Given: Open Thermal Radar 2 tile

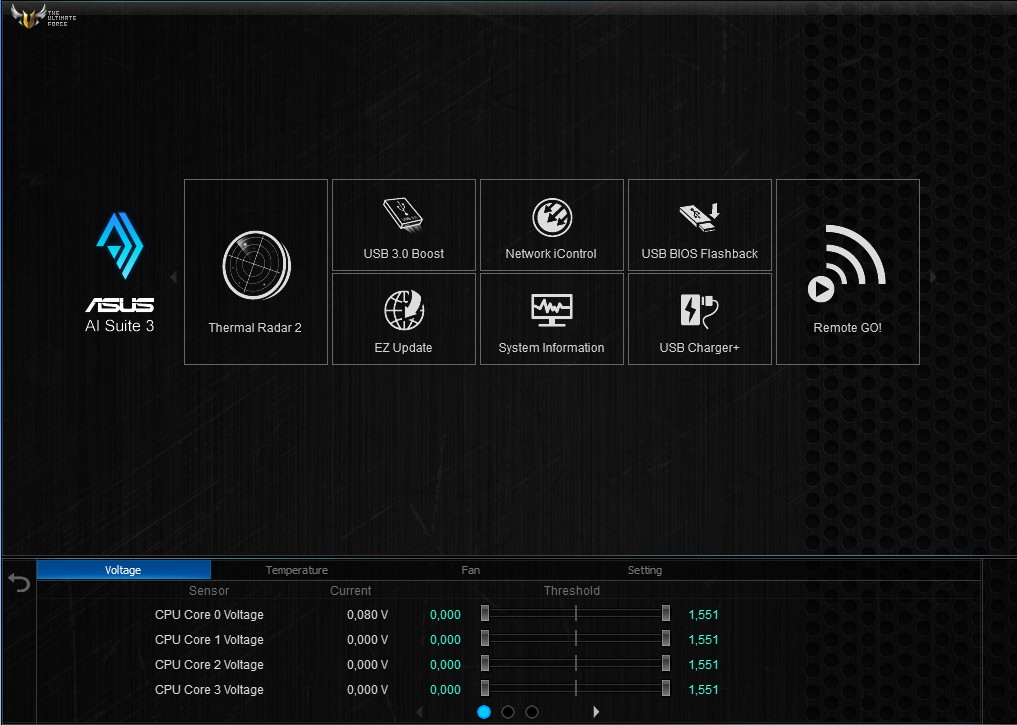Looking at the screenshot, I should point(256,272).
